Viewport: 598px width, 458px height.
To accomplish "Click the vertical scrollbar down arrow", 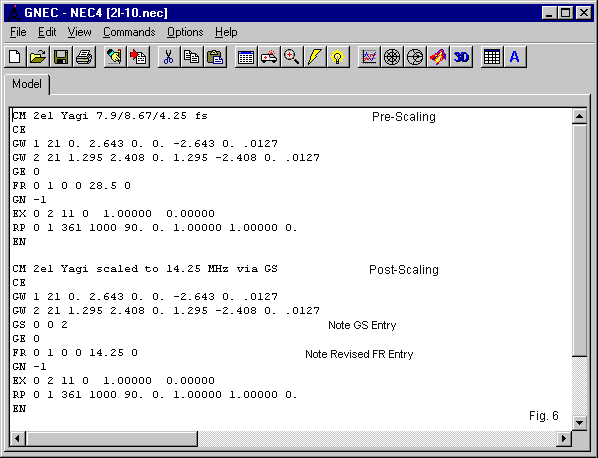I will point(579,422).
